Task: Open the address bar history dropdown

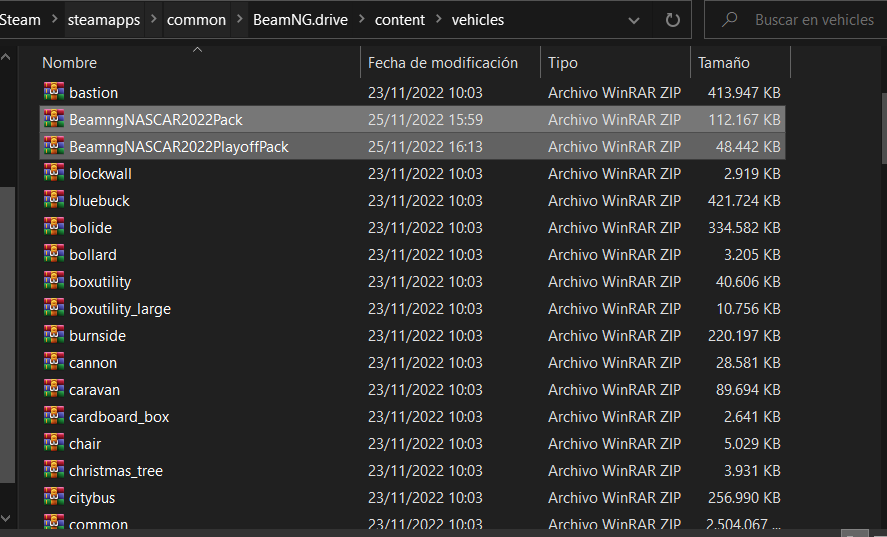Action: [634, 20]
